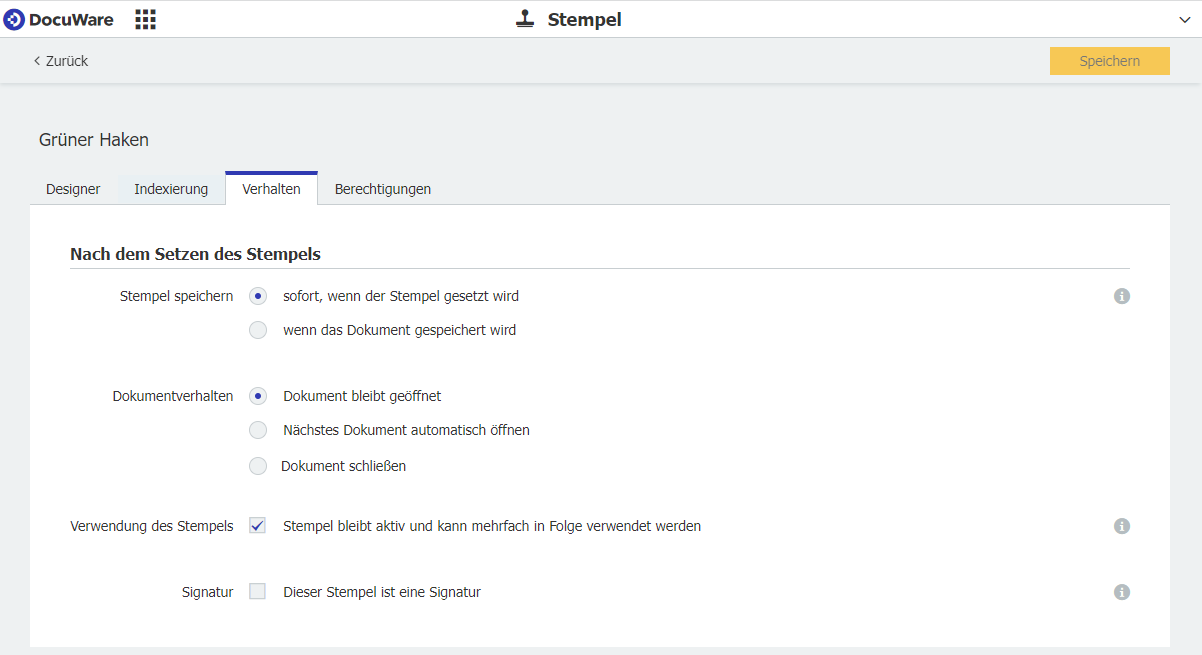
Task: Go back using Zurück link
Action: (x=61, y=61)
